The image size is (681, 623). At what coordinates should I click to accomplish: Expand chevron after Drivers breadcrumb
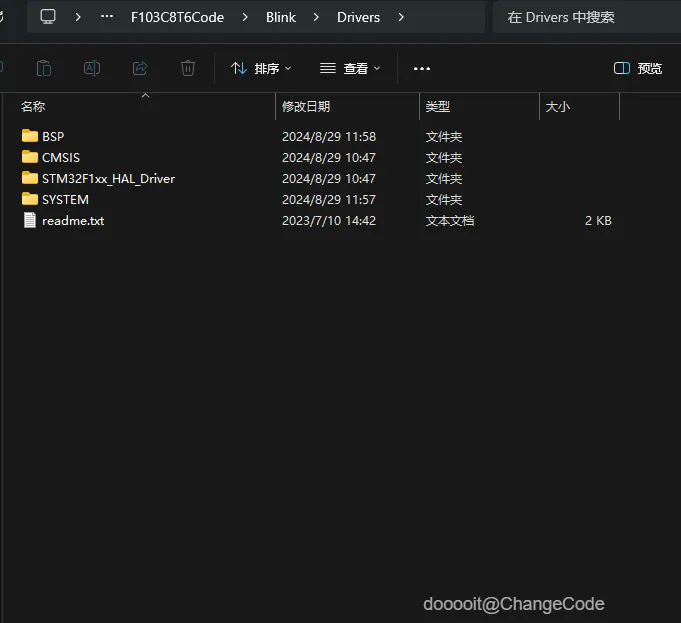401,17
